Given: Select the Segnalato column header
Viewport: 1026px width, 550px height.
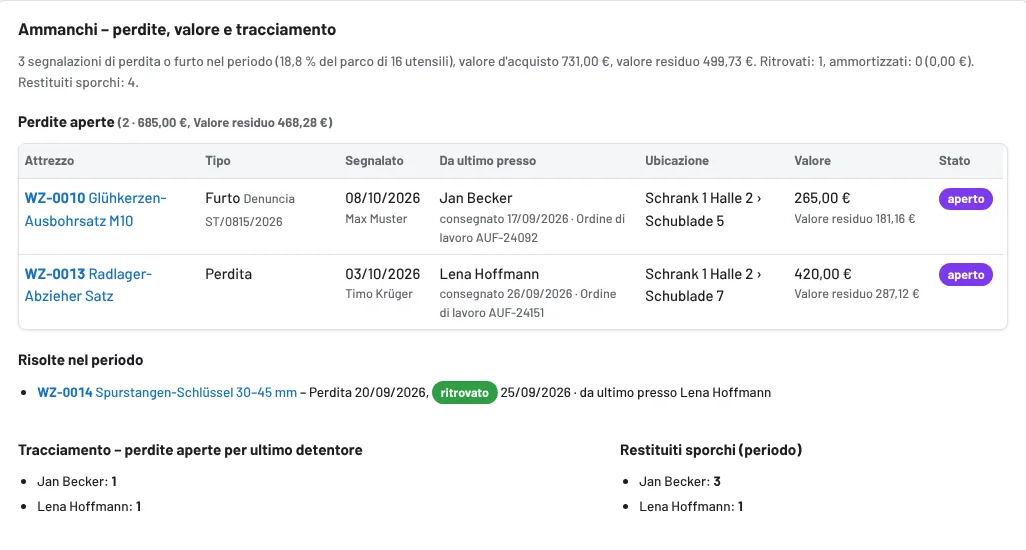Looking at the screenshot, I should [374, 161].
